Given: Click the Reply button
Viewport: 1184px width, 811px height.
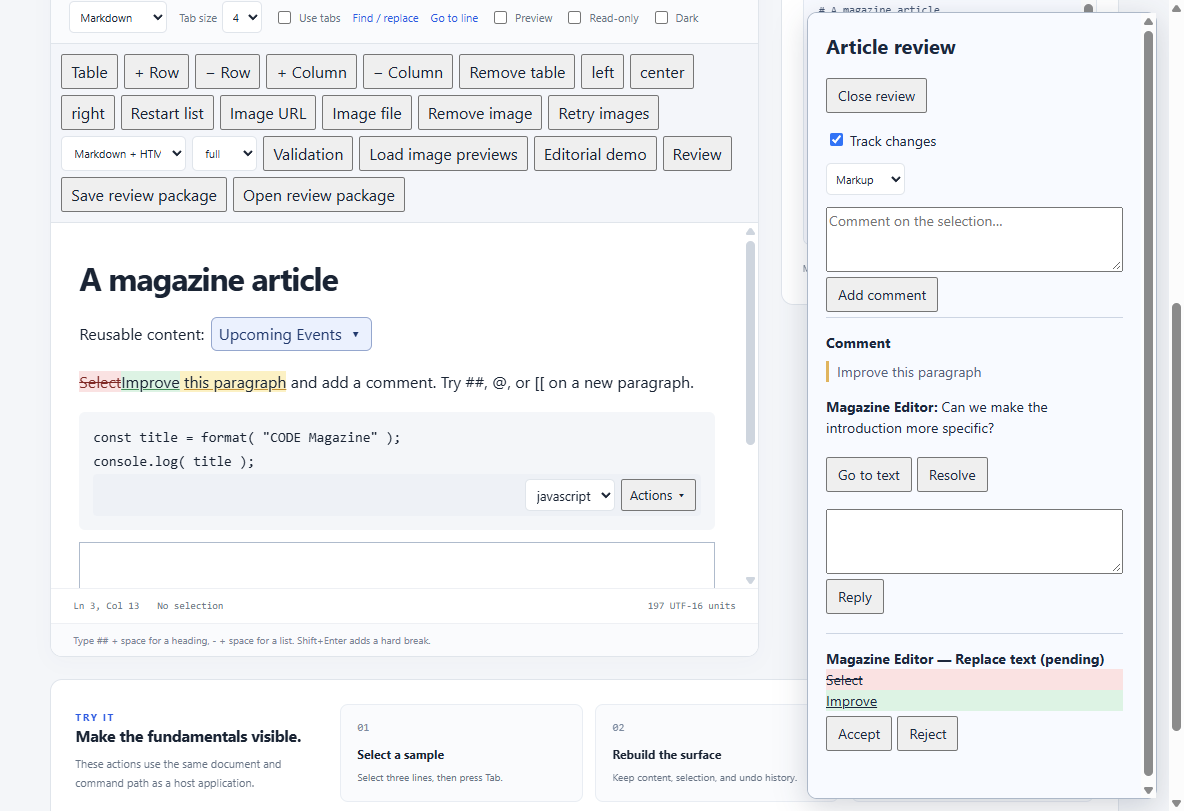Looking at the screenshot, I should pyautogui.click(x=855, y=597).
